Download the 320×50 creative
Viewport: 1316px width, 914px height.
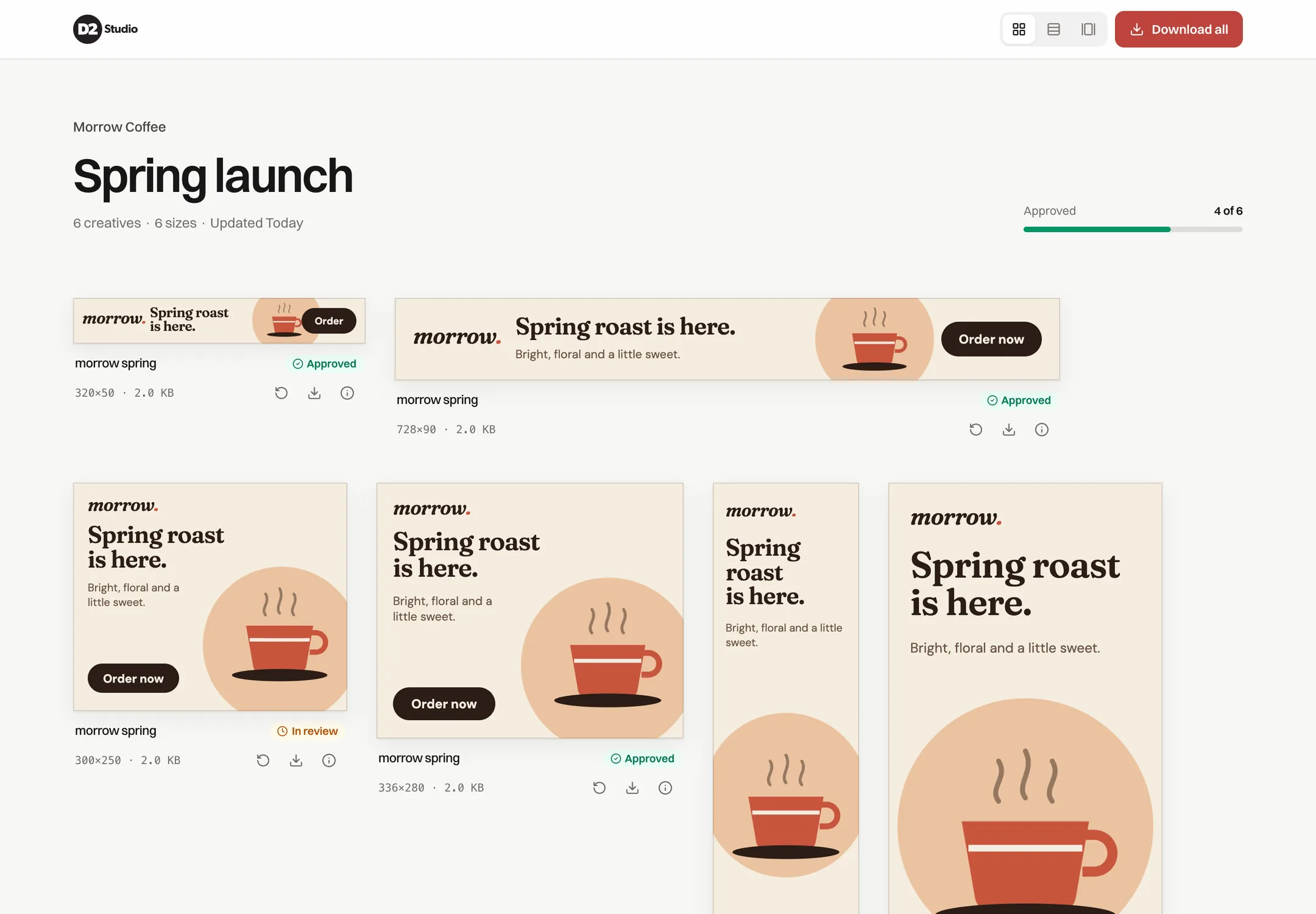tap(314, 393)
